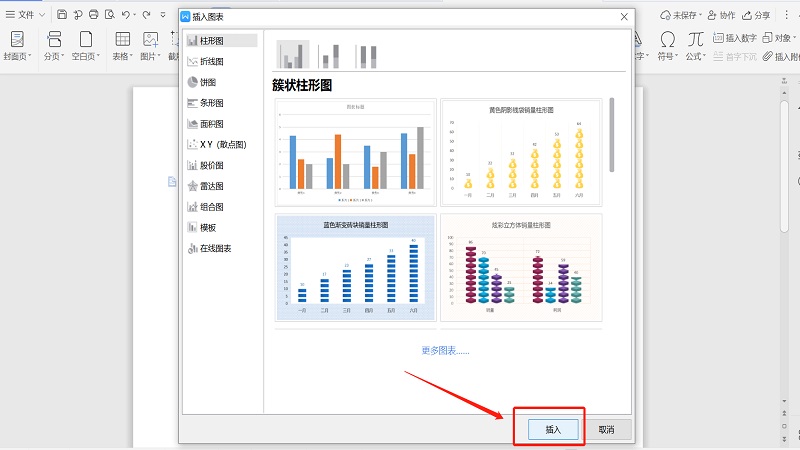Click the save icon in quick toolbar
The height and width of the screenshot is (450, 800).
coord(62,15)
